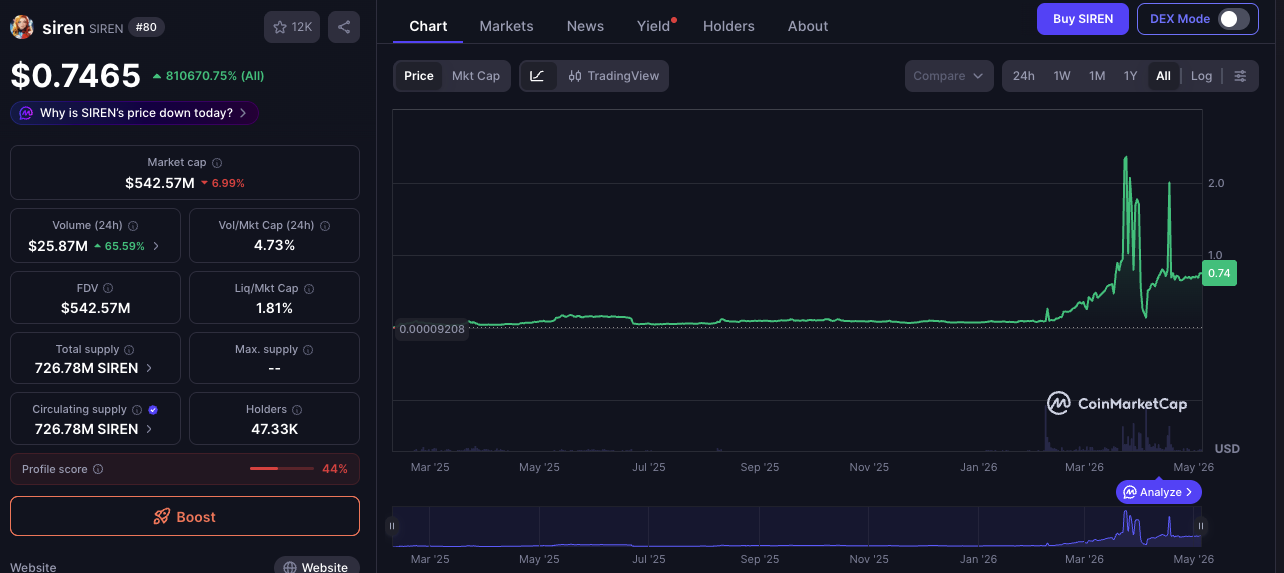Select Price chart mode
This screenshot has height=573, width=1284.
coord(419,76)
